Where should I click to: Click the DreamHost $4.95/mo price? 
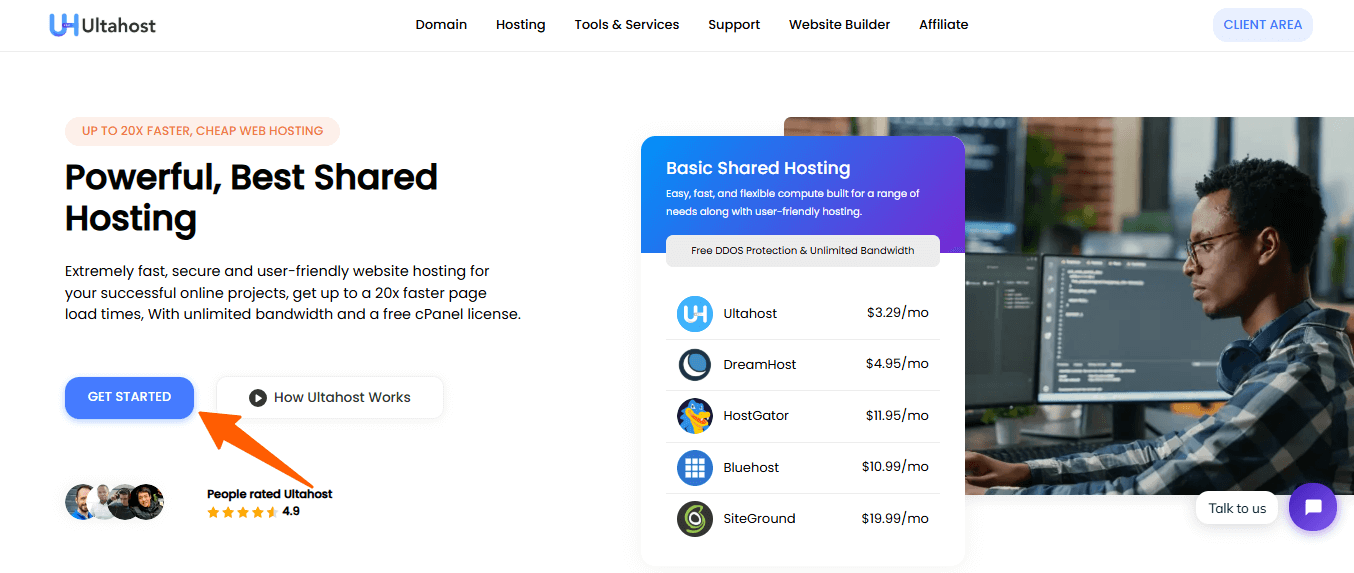pyautogui.click(x=898, y=364)
